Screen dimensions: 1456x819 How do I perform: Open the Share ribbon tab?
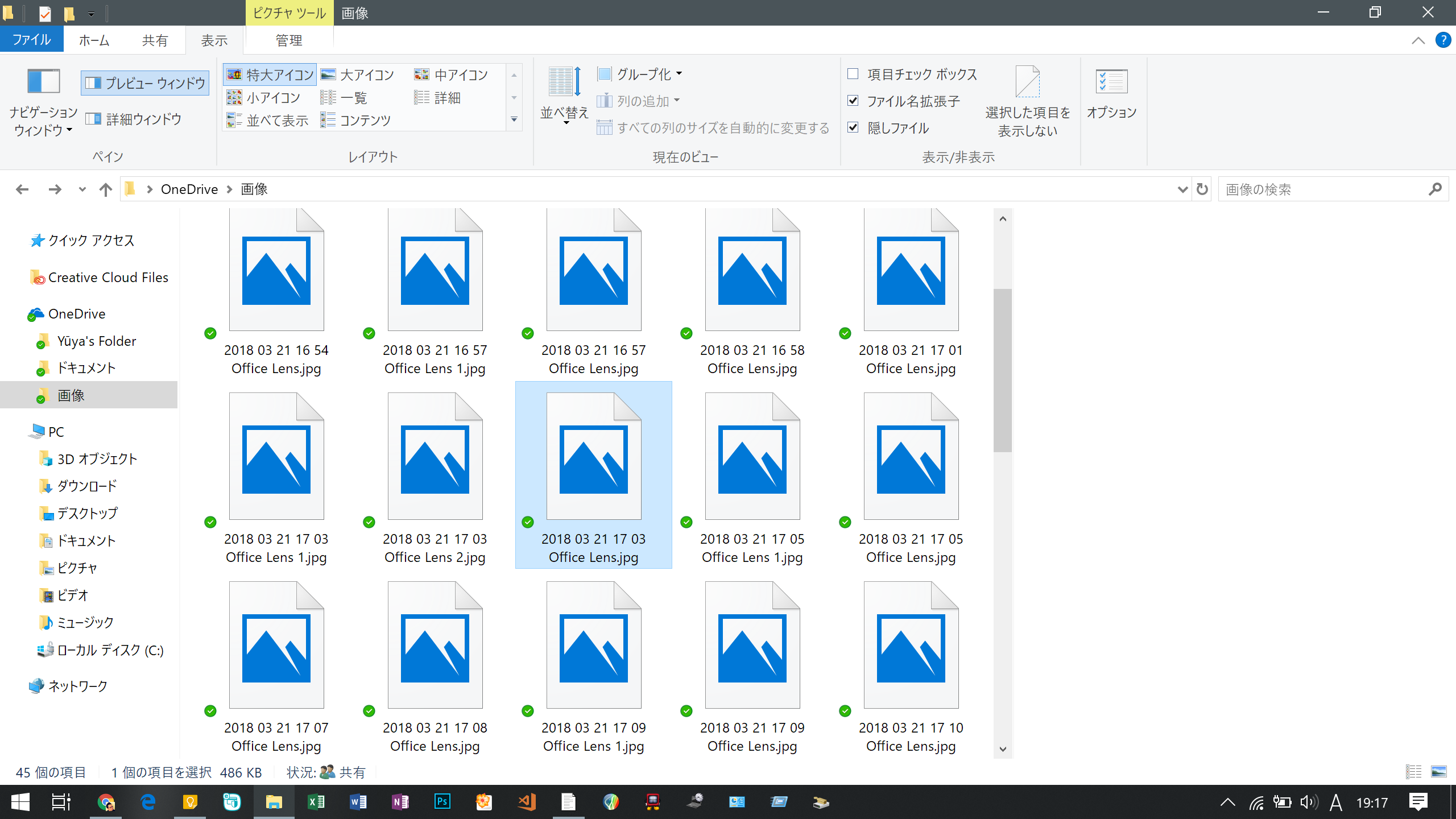(x=155, y=40)
